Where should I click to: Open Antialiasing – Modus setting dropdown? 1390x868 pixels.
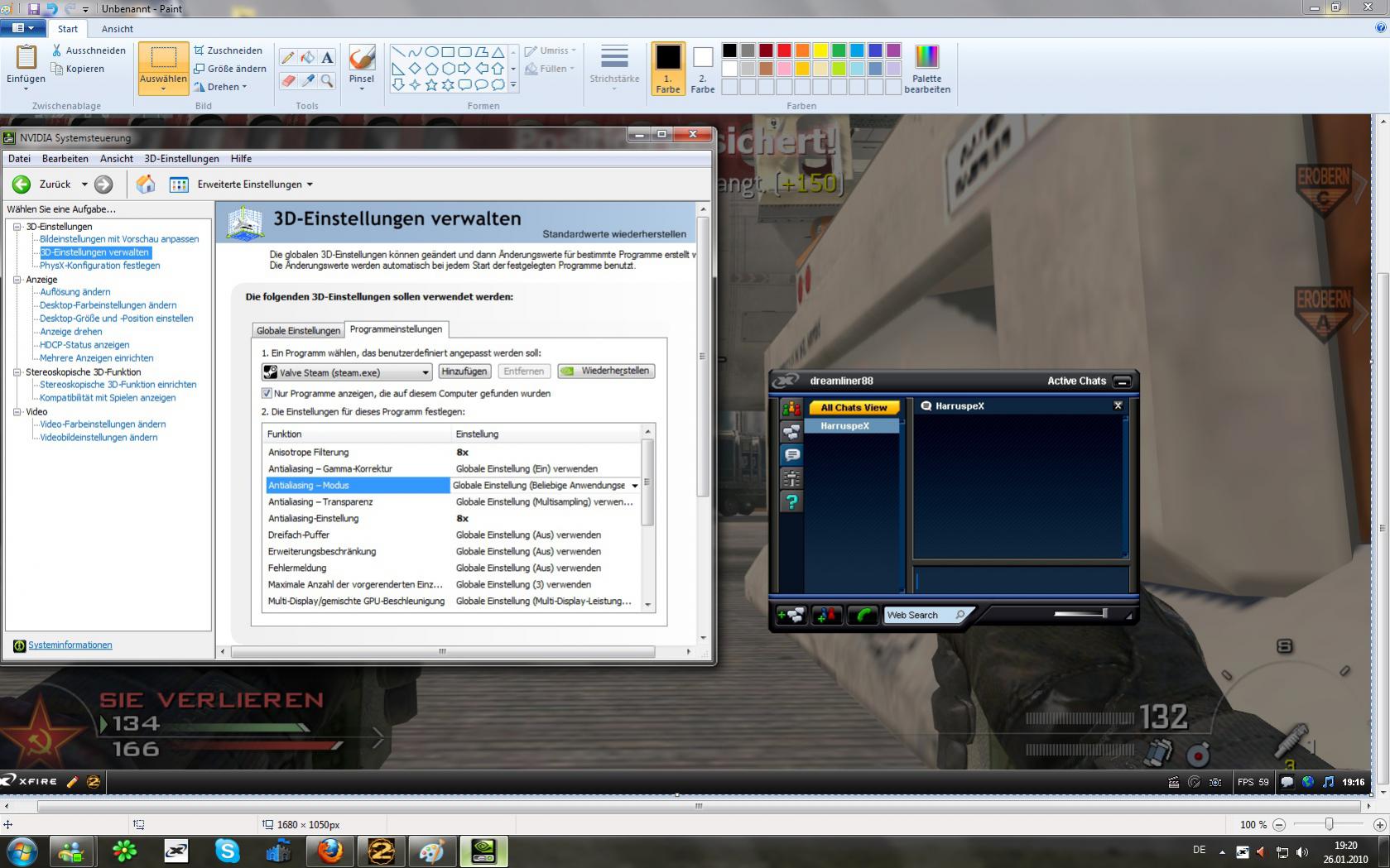coord(635,486)
